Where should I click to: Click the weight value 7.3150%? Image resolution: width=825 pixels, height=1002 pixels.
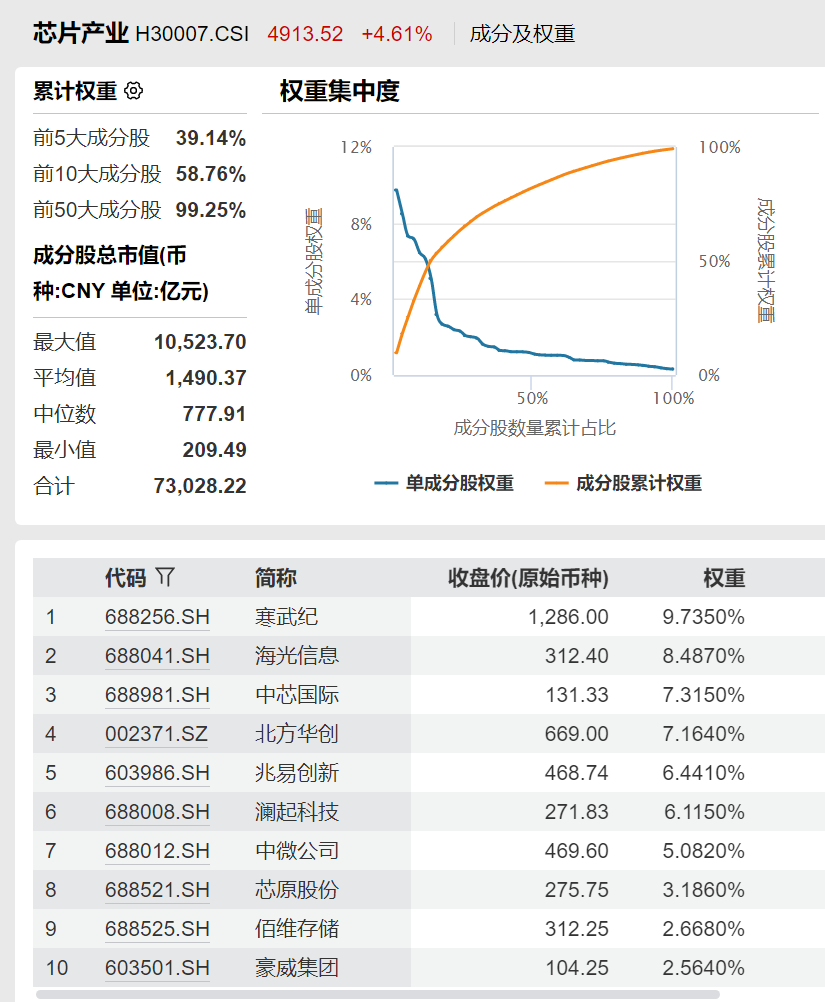click(x=704, y=695)
